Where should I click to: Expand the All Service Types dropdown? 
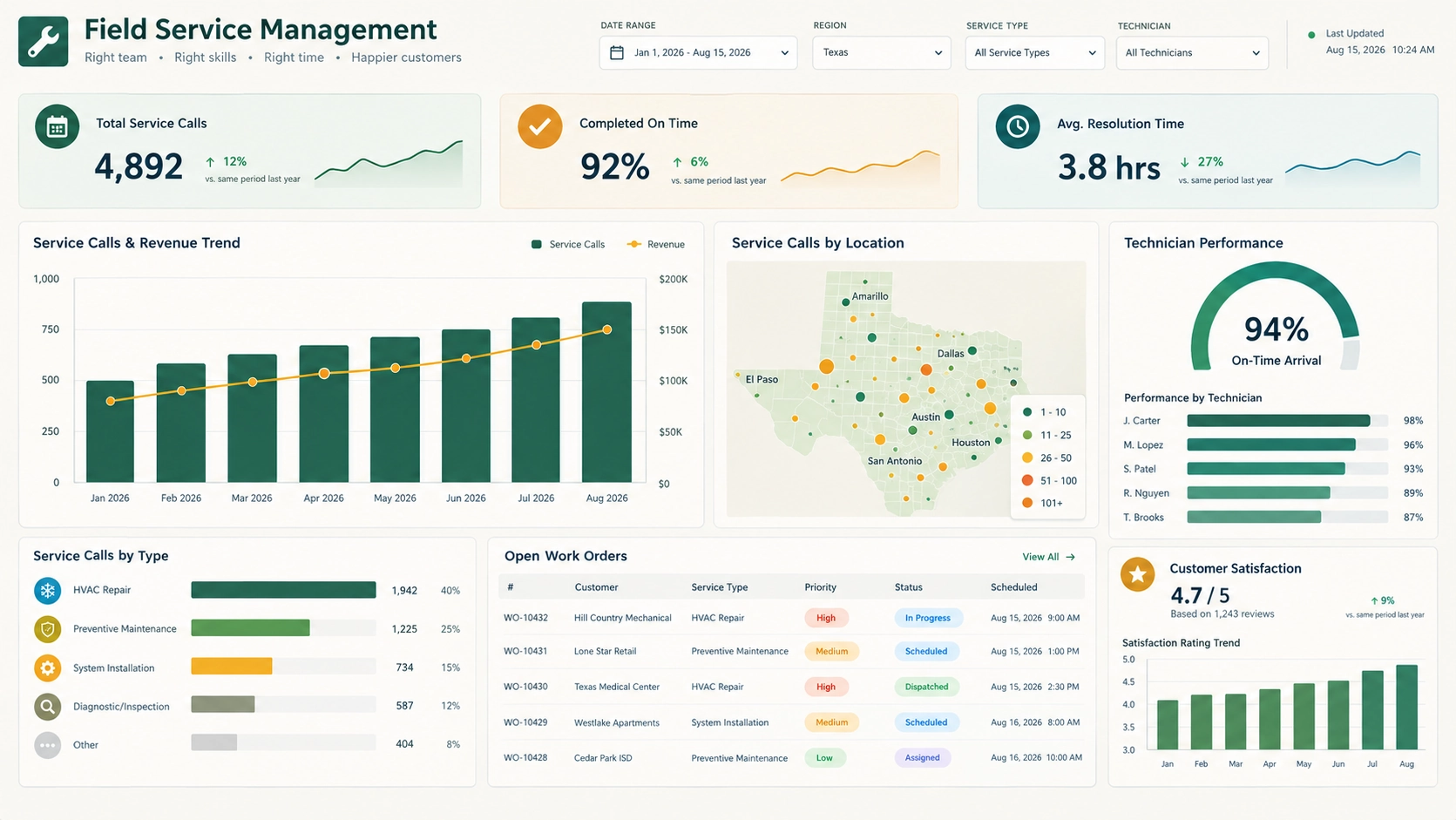[1034, 52]
